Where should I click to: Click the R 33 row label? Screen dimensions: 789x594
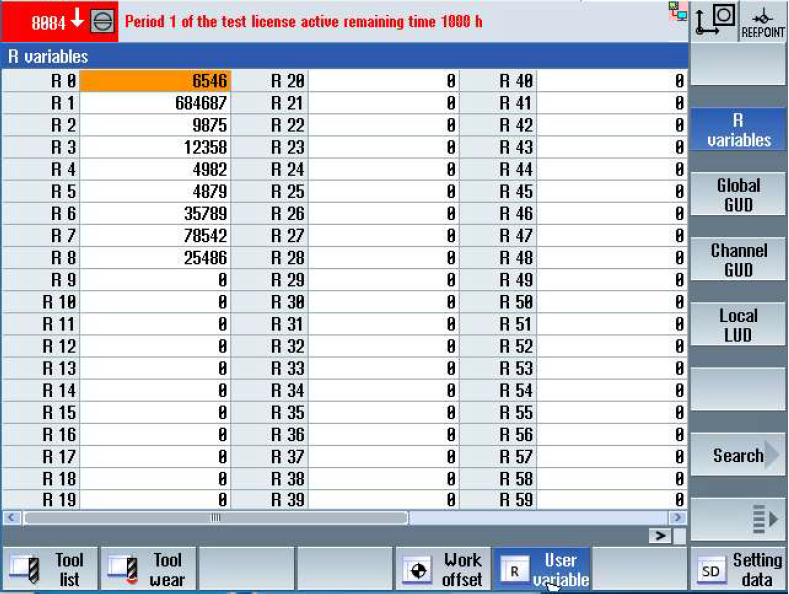click(x=288, y=368)
